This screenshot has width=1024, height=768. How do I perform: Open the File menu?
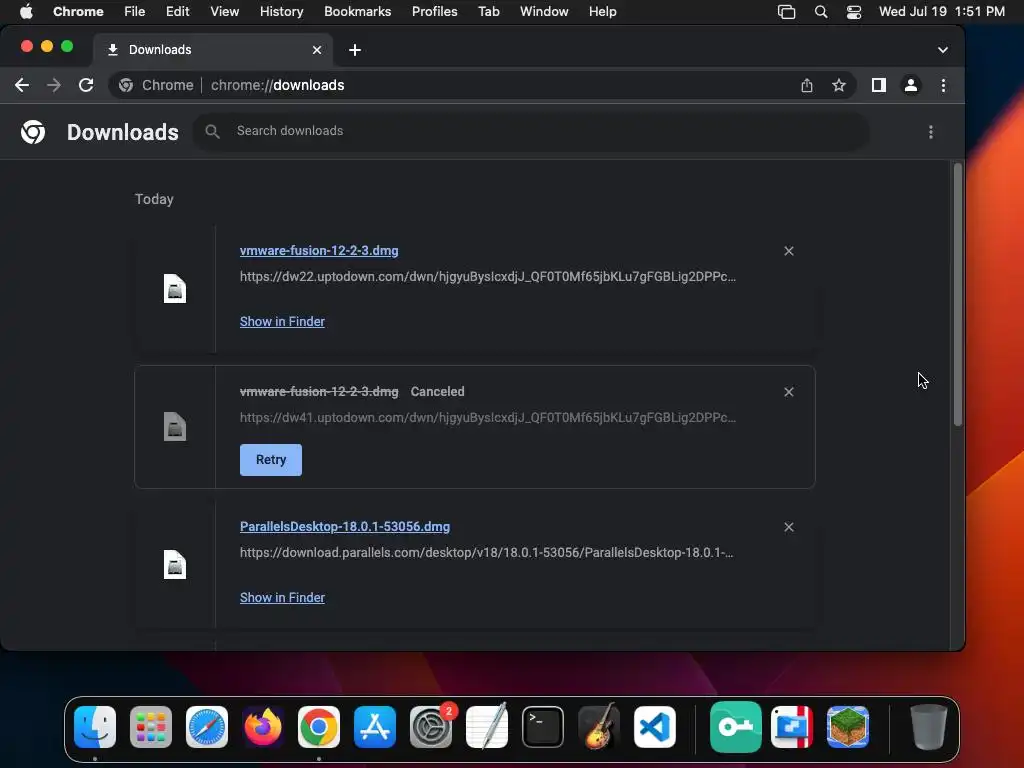135,12
